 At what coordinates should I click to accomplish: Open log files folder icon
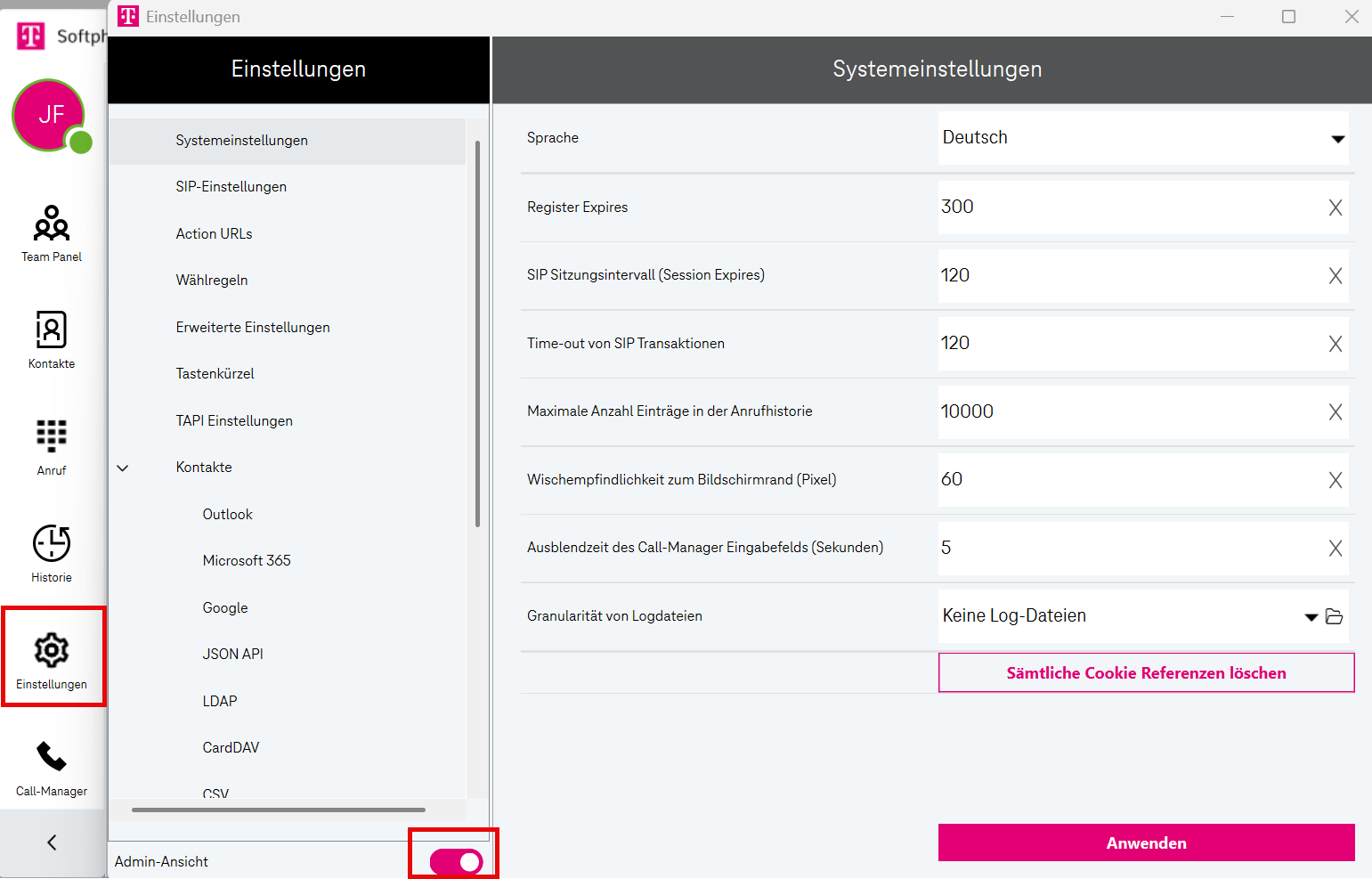1334,616
